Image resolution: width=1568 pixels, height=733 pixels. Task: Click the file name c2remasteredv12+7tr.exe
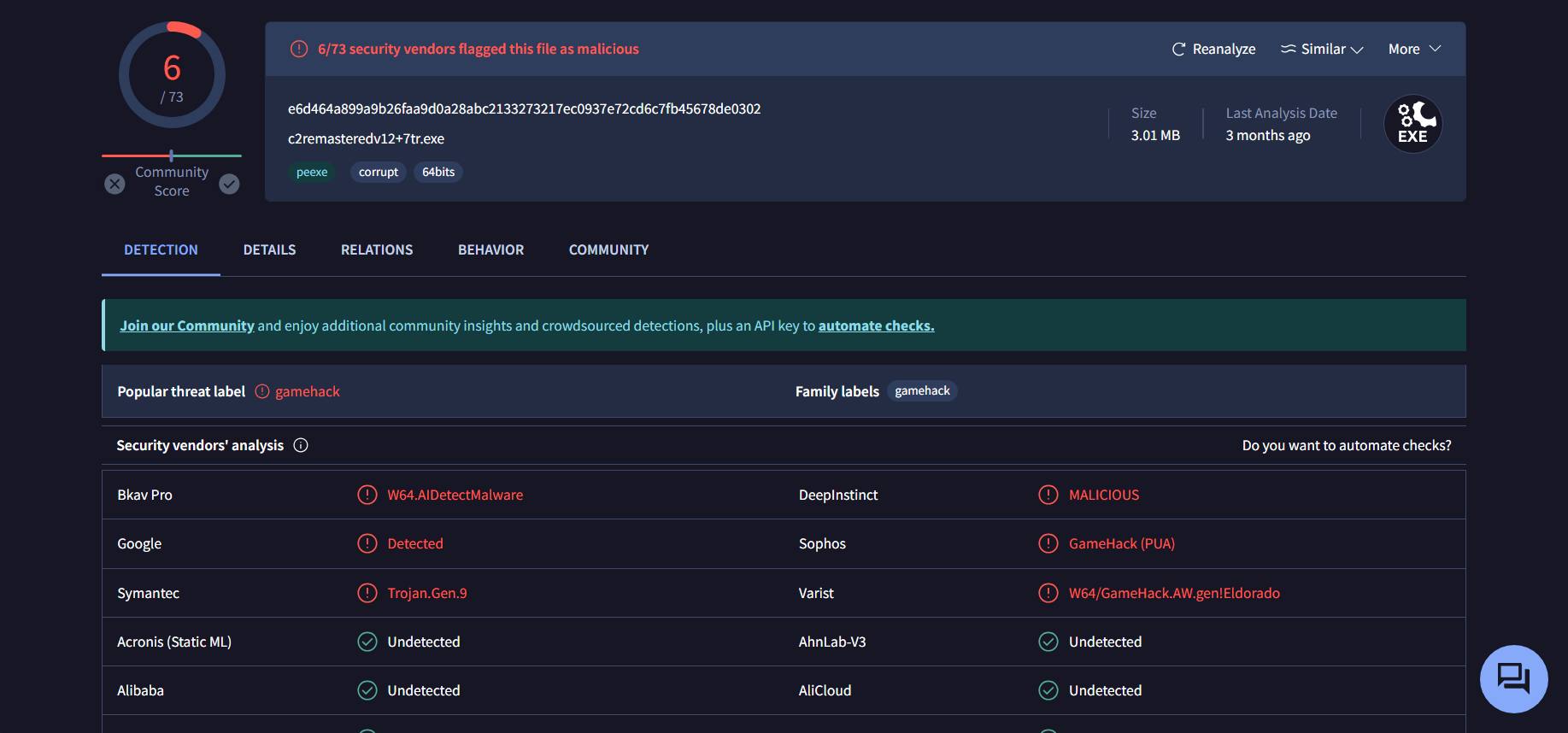366,139
